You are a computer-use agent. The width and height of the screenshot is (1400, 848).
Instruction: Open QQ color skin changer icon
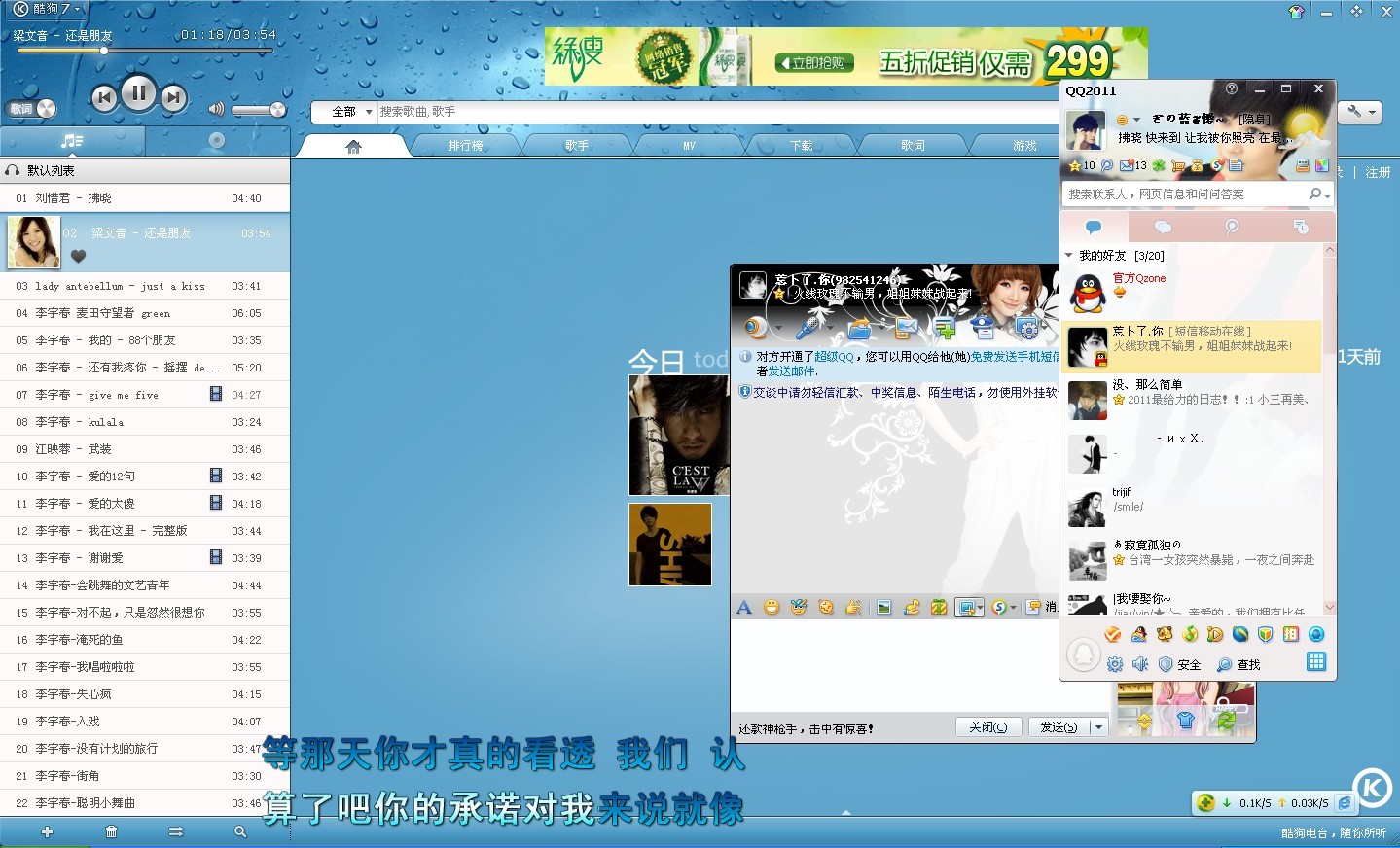click(1322, 165)
